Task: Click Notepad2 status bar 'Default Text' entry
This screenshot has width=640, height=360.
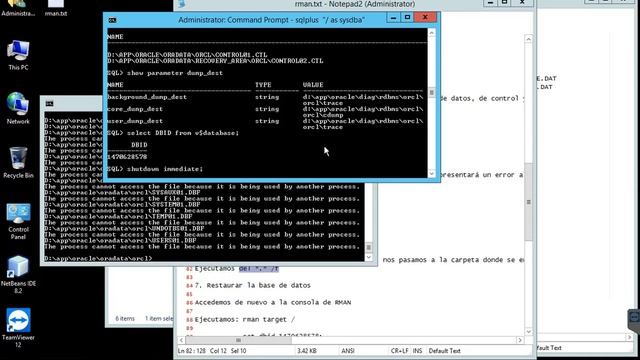Action: (444, 351)
